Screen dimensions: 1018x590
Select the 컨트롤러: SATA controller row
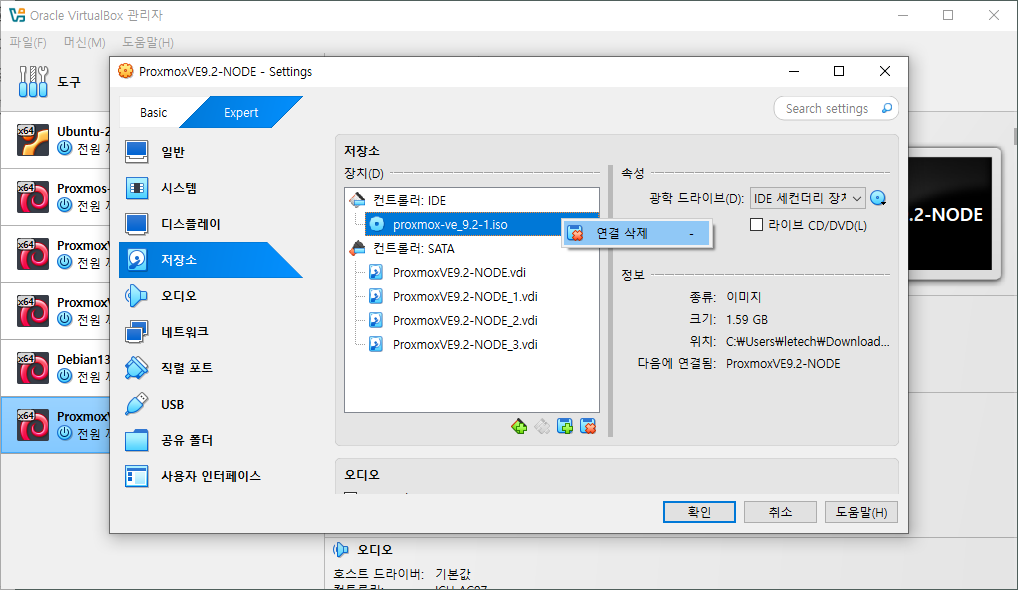point(472,249)
